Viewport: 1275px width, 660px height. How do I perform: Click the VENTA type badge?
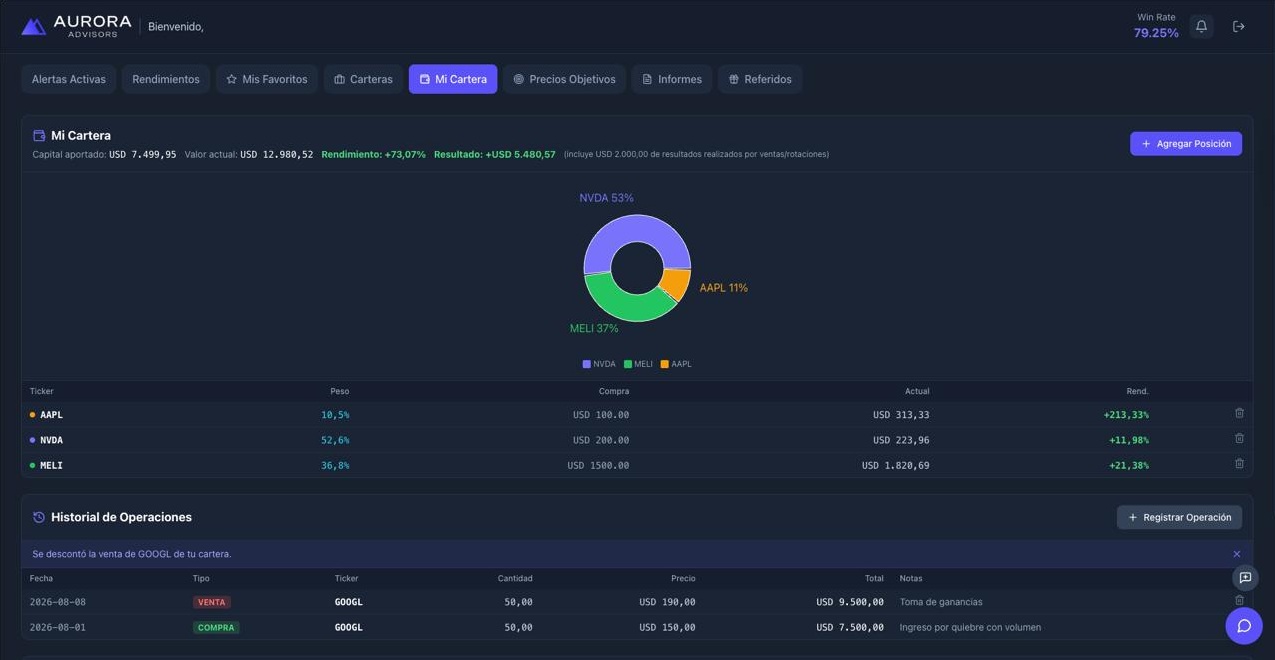click(212, 602)
